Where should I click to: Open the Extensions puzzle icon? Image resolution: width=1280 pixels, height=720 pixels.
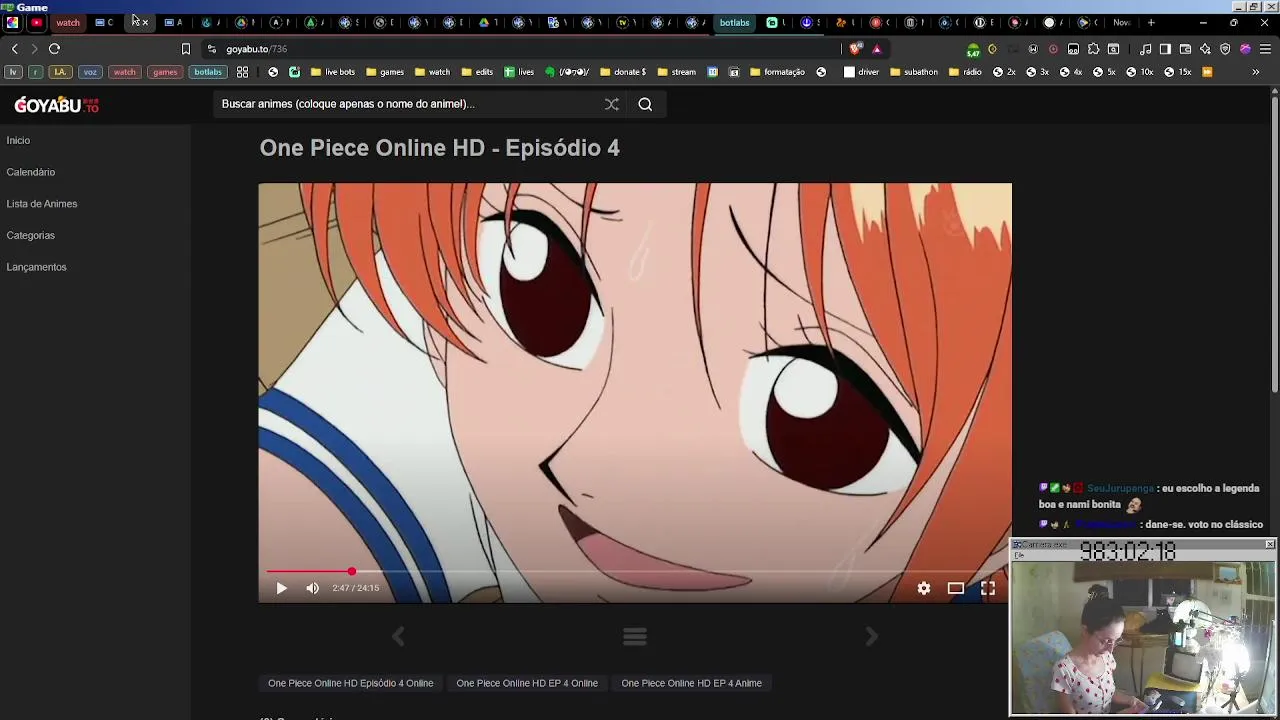click(x=1093, y=49)
